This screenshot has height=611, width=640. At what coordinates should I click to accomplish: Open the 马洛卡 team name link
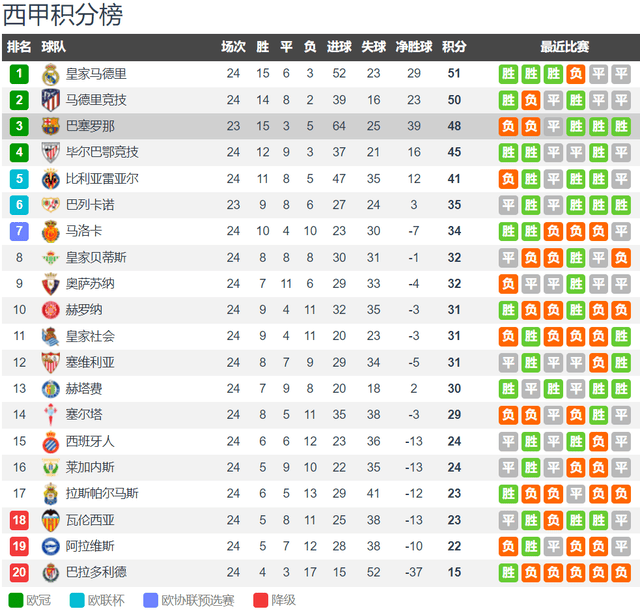click(84, 231)
